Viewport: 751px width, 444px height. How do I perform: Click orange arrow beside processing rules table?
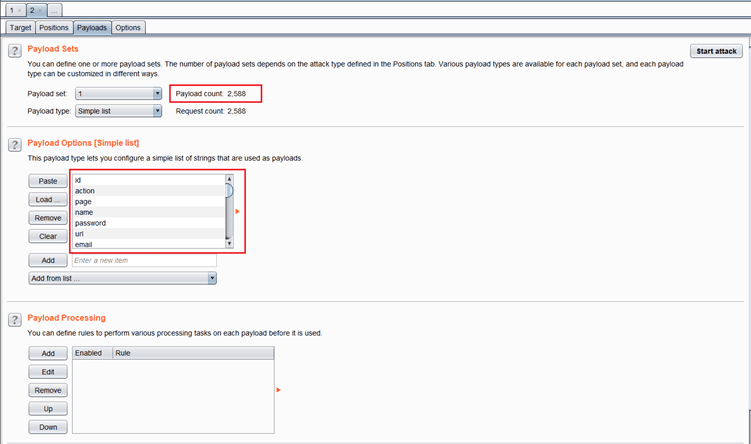277,389
